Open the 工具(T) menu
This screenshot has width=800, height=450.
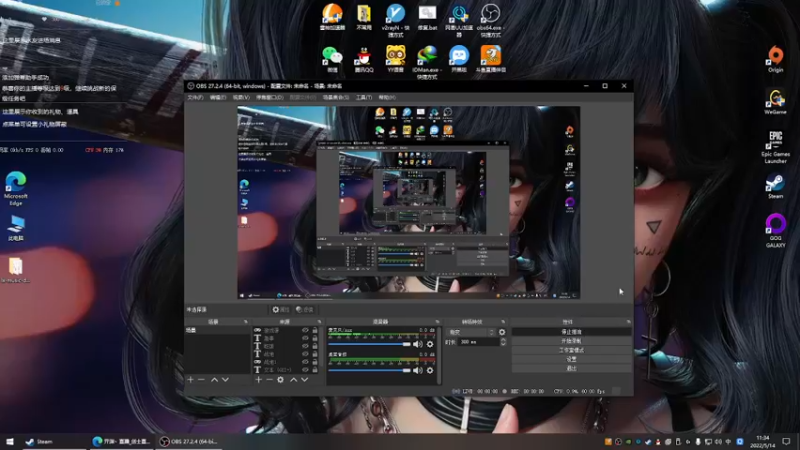click(x=364, y=97)
